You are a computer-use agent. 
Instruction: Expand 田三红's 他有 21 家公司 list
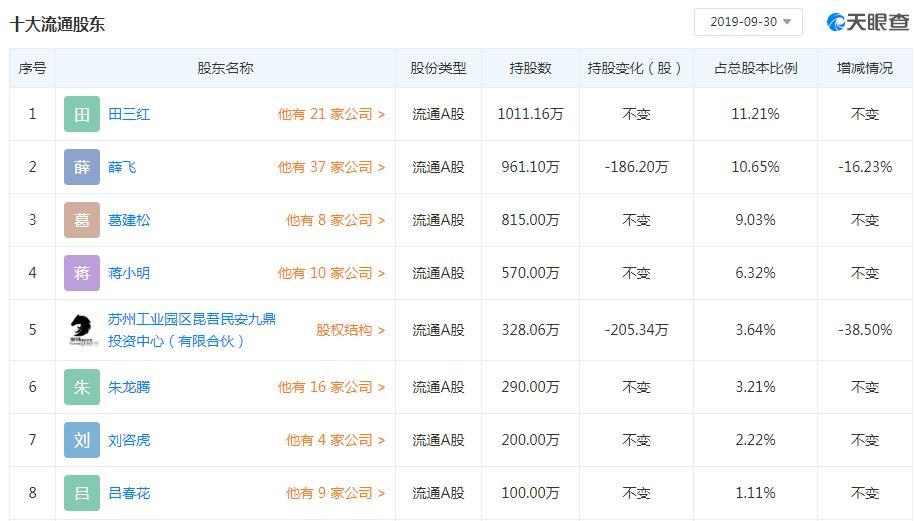pyautogui.click(x=331, y=114)
